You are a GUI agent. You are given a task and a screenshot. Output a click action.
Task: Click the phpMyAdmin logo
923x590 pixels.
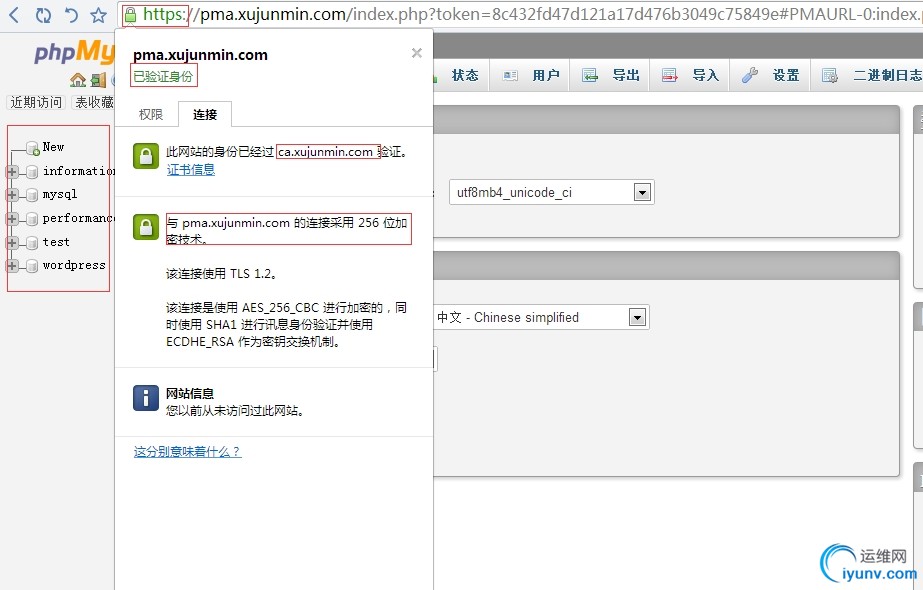click(74, 52)
